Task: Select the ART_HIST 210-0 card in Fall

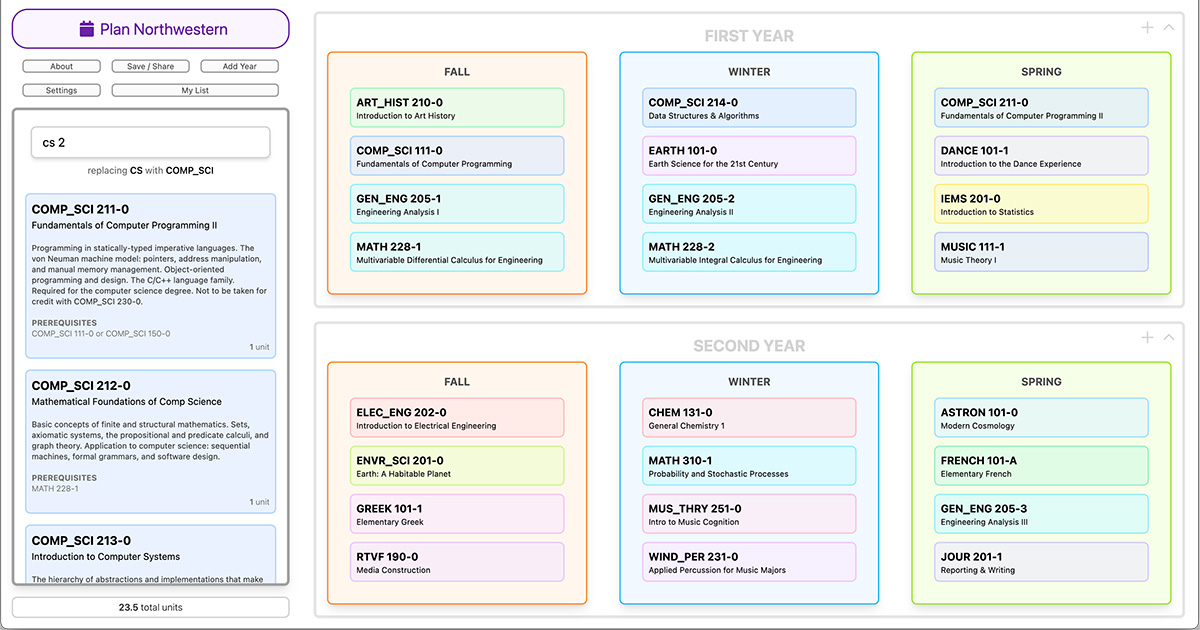Action: coord(456,107)
